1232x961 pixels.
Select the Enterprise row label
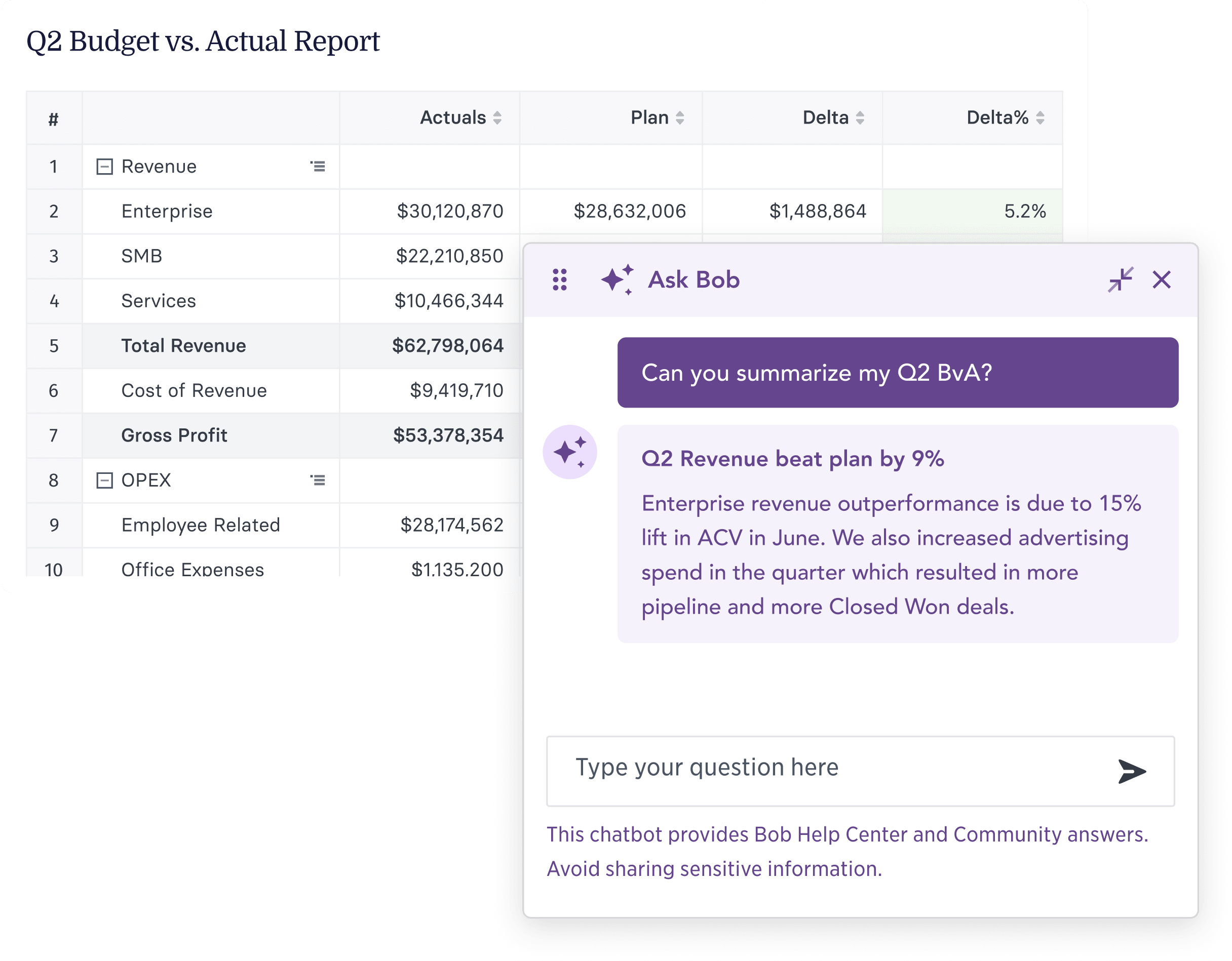167,211
